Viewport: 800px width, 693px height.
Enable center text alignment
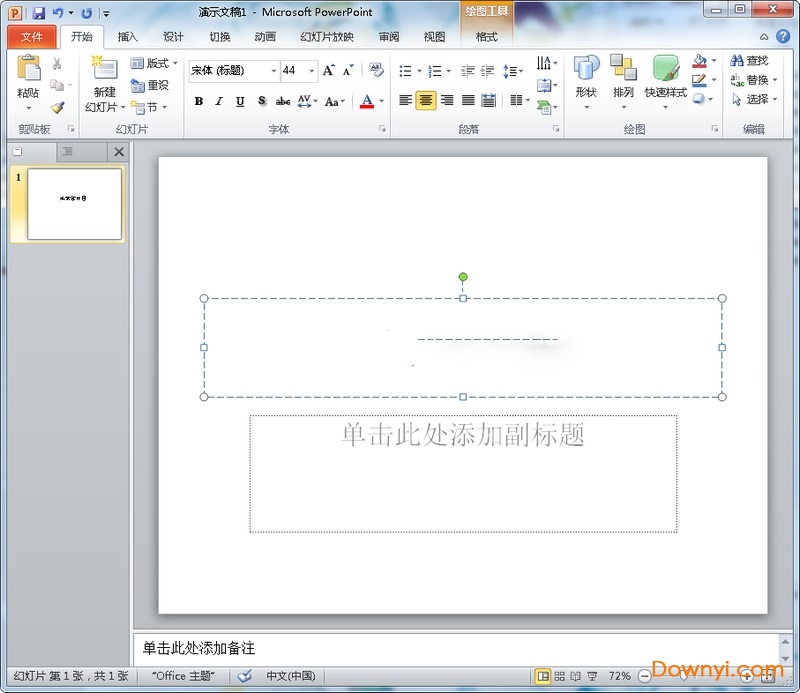click(x=425, y=99)
